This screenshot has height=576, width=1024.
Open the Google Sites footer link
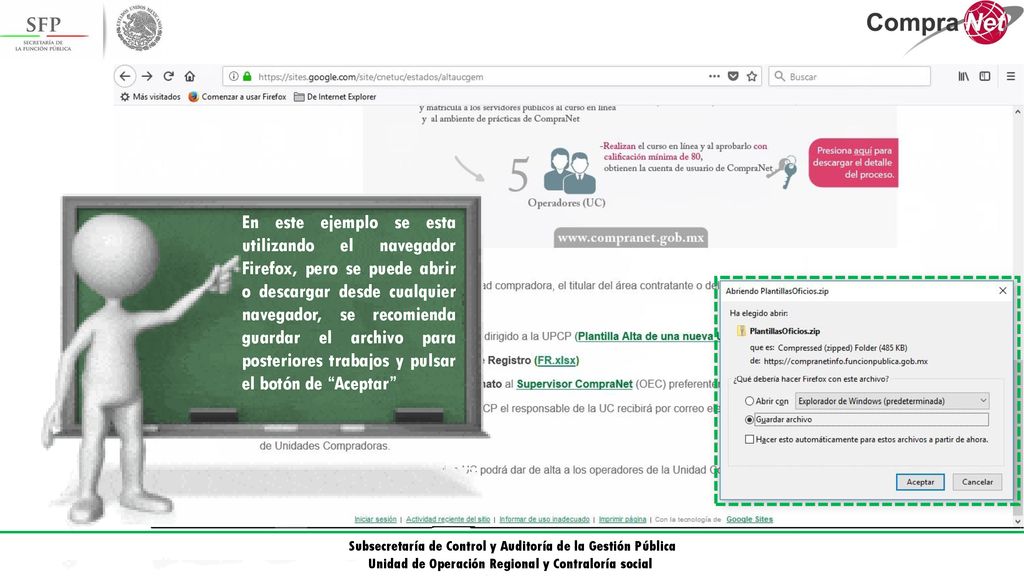tap(750, 519)
